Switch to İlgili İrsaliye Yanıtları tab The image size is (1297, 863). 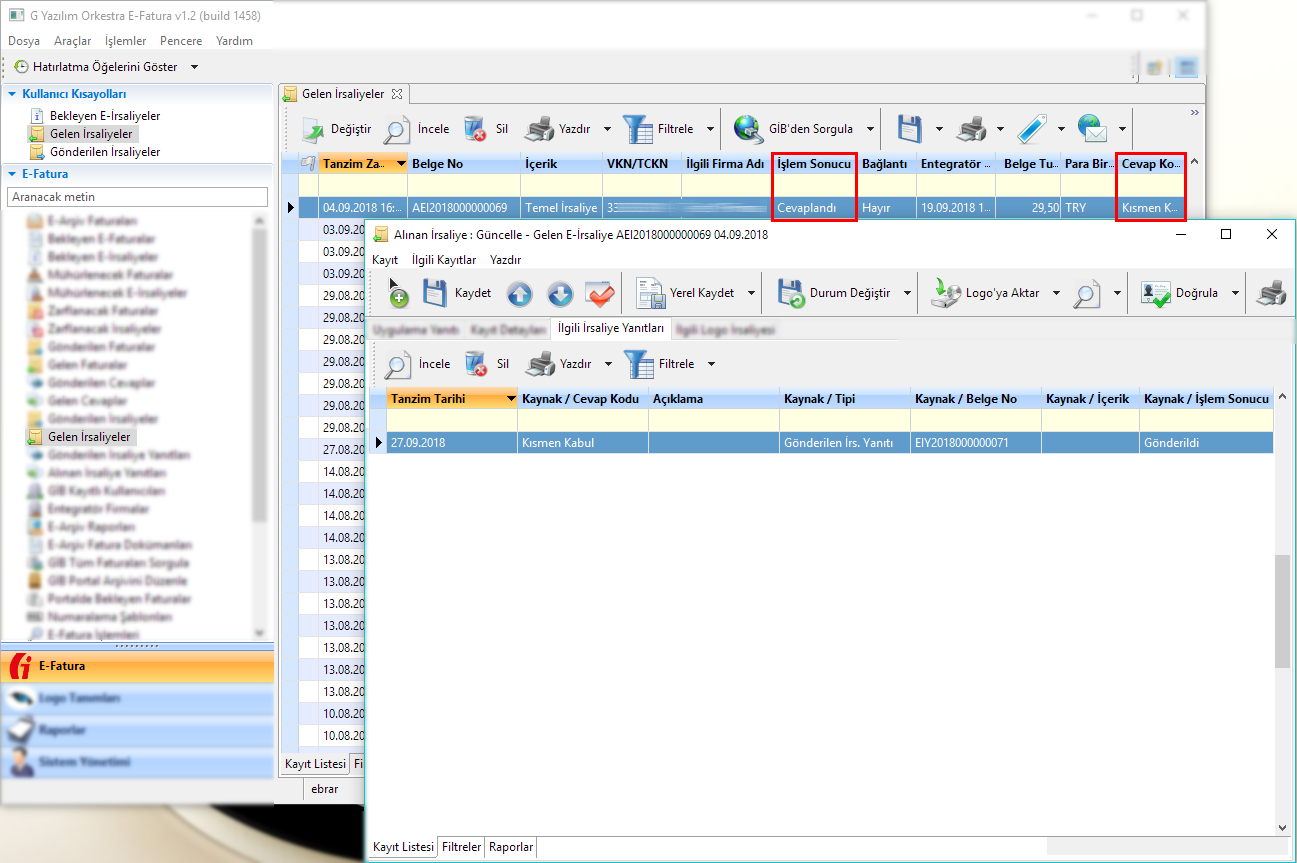coord(609,328)
